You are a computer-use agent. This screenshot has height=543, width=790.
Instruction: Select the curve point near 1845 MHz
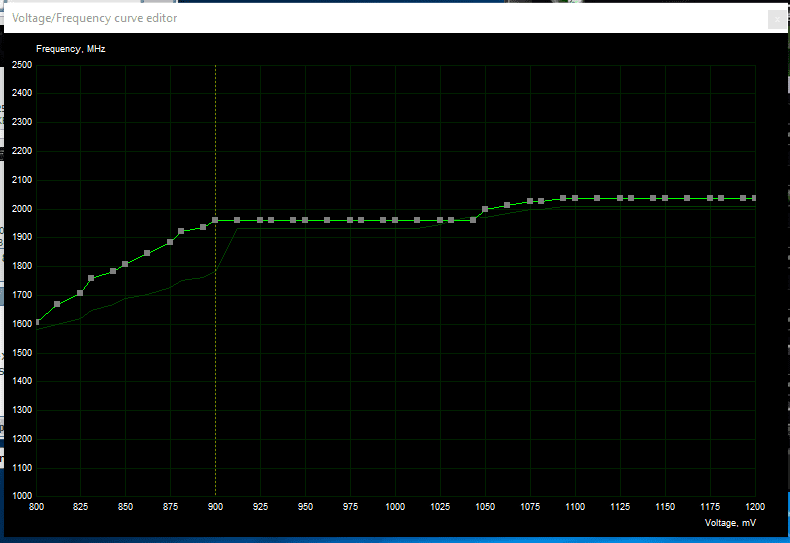(147, 253)
